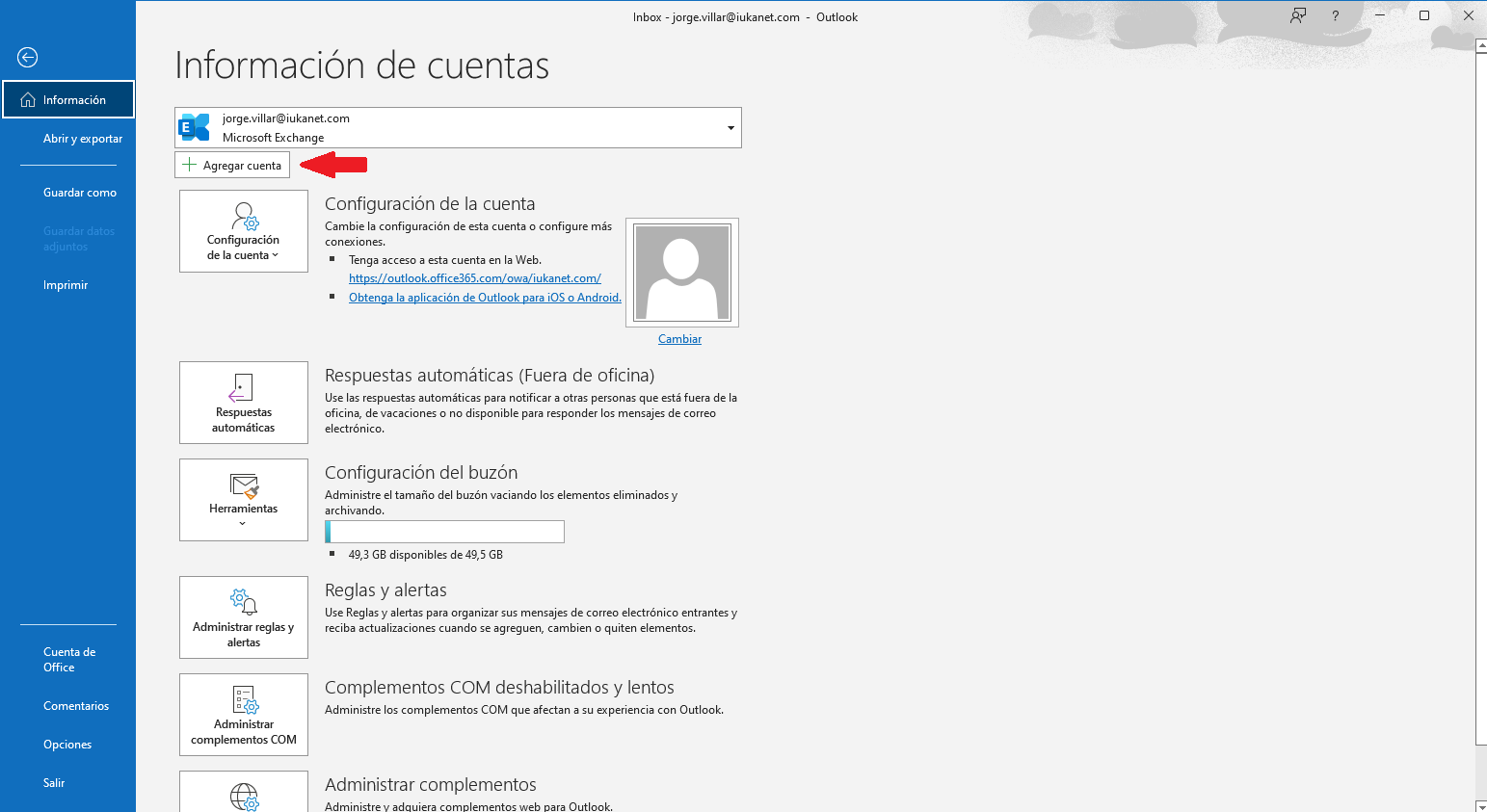Open Respuestas automáticas button
This screenshot has height=812, width=1487.
[244, 403]
